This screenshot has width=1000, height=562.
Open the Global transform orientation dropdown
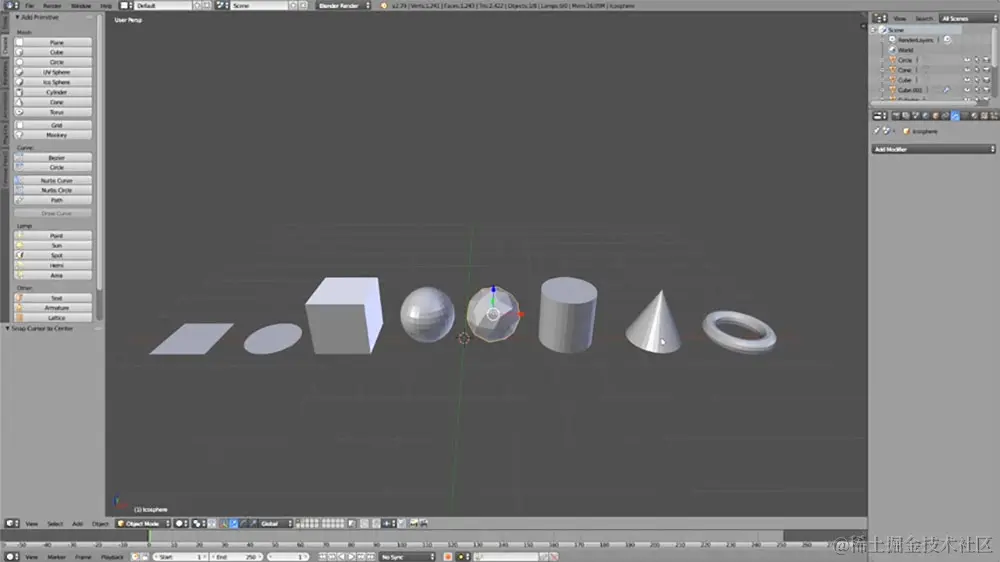[x=276, y=524]
